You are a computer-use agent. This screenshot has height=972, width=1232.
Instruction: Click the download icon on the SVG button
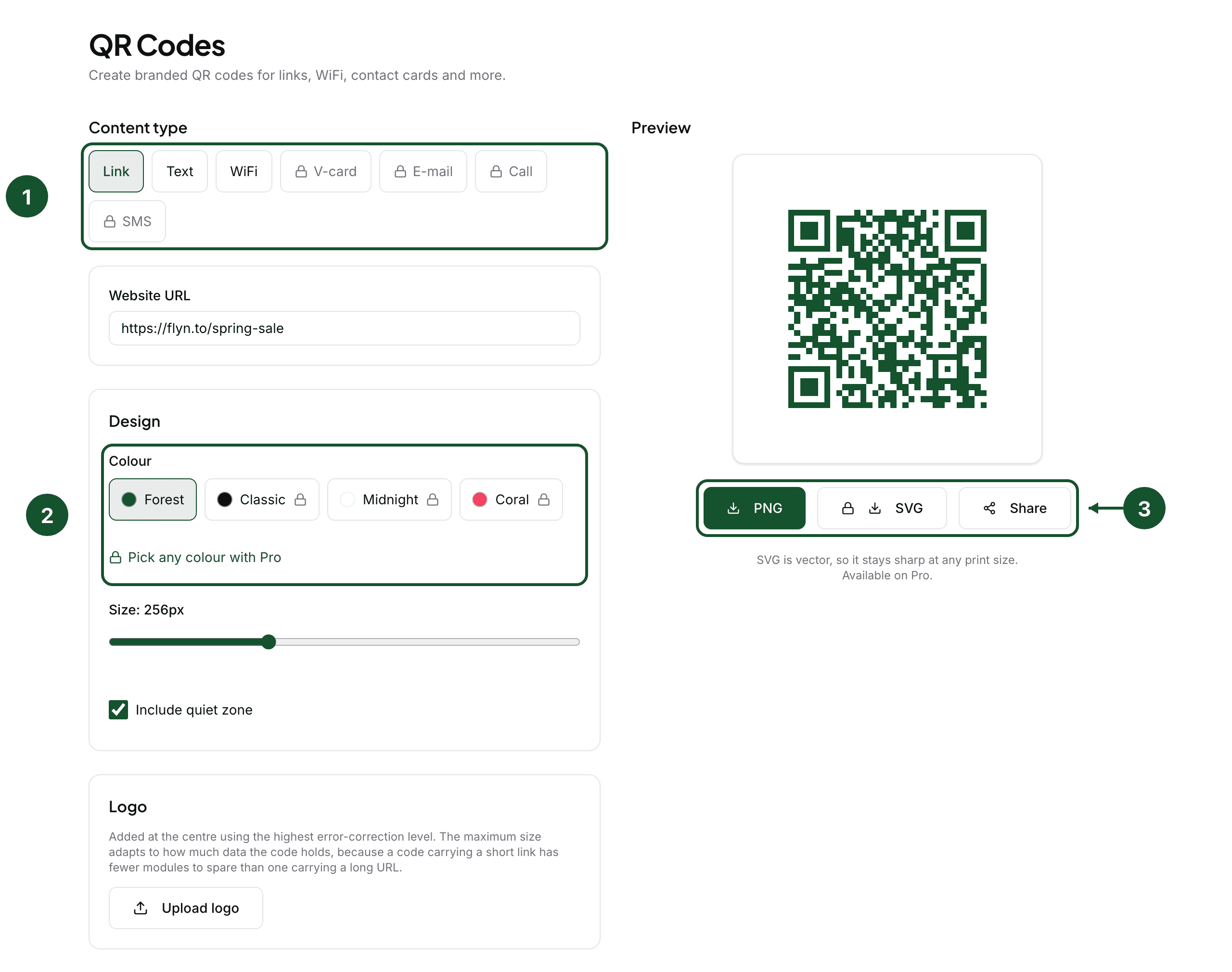click(875, 508)
